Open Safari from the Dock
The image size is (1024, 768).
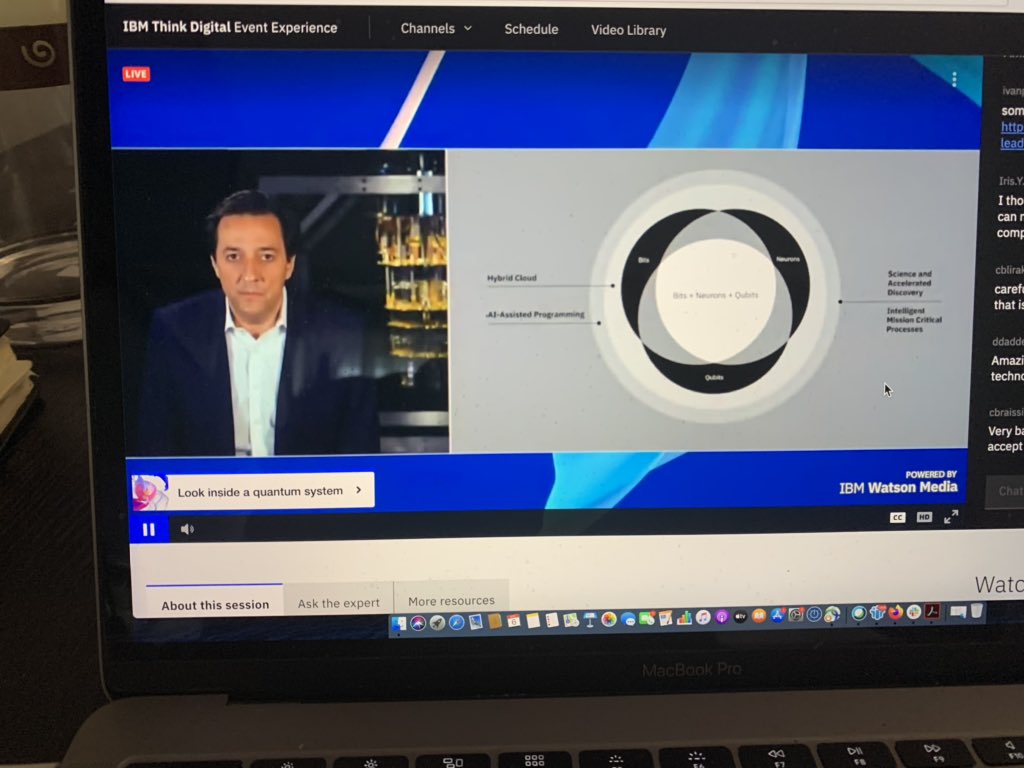click(x=456, y=622)
